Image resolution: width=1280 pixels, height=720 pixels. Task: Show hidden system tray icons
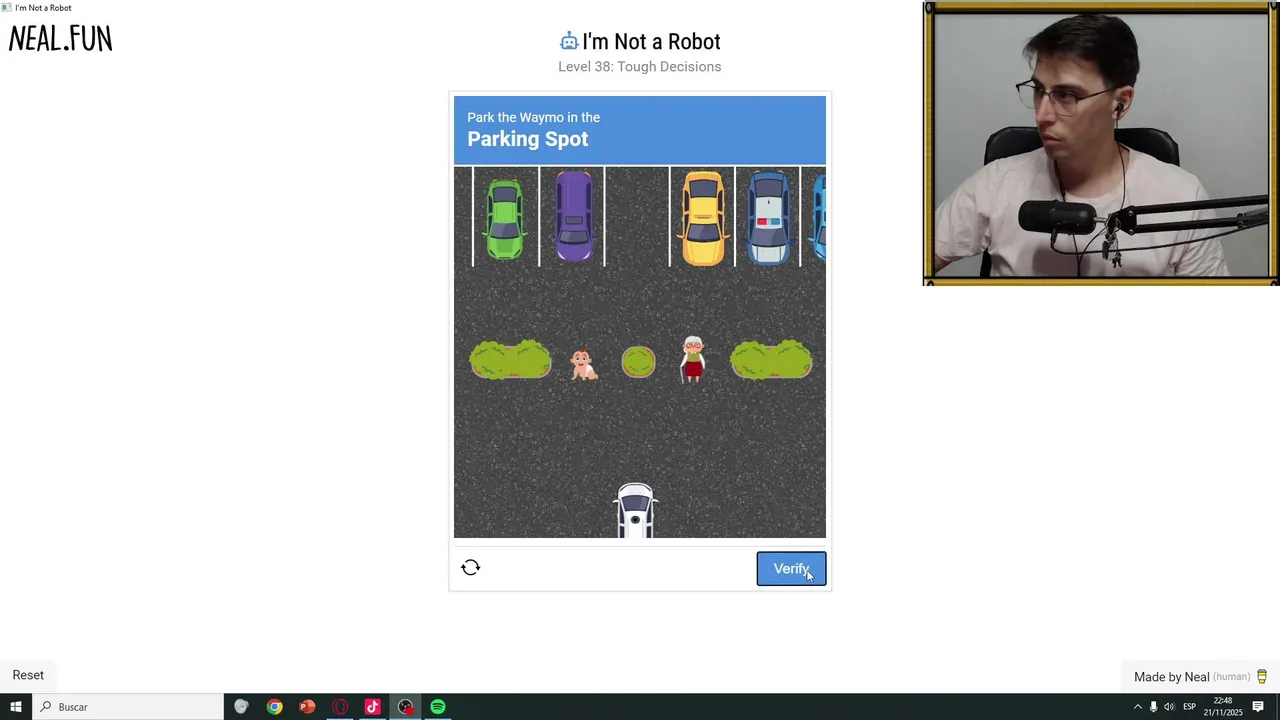pyautogui.click(x=1137, y=707)
